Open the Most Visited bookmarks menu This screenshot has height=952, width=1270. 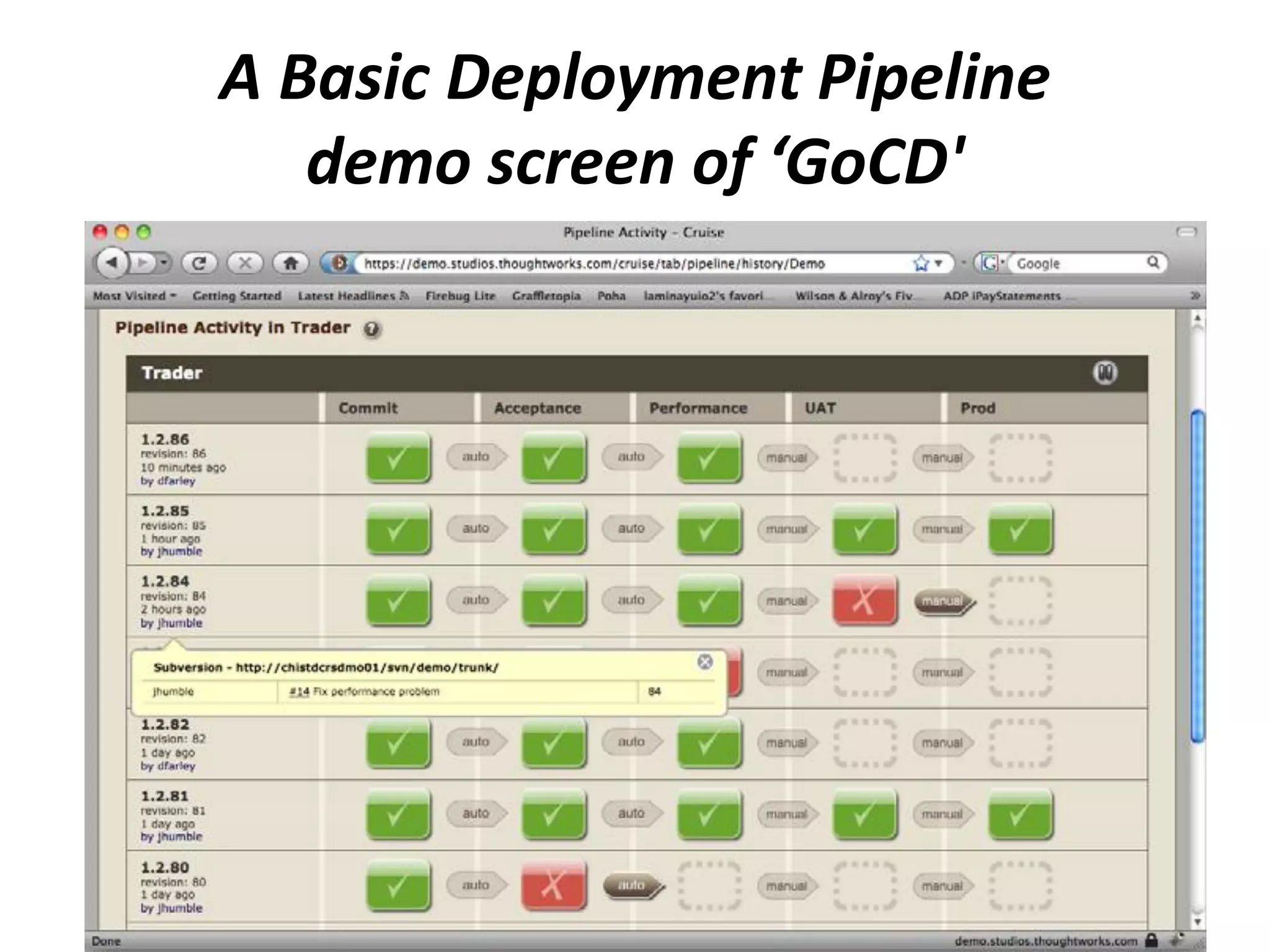(x=135, y=296)
